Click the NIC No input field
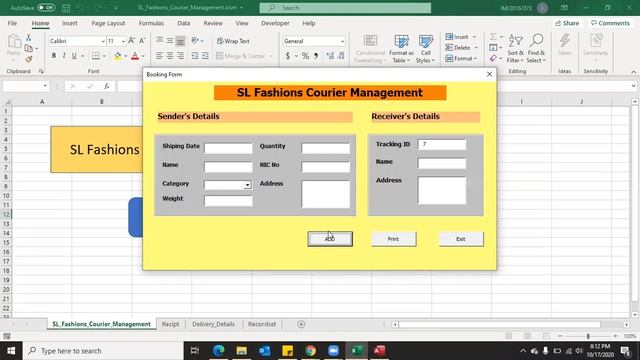Screen dimensions: 640x360 [325, 167]
